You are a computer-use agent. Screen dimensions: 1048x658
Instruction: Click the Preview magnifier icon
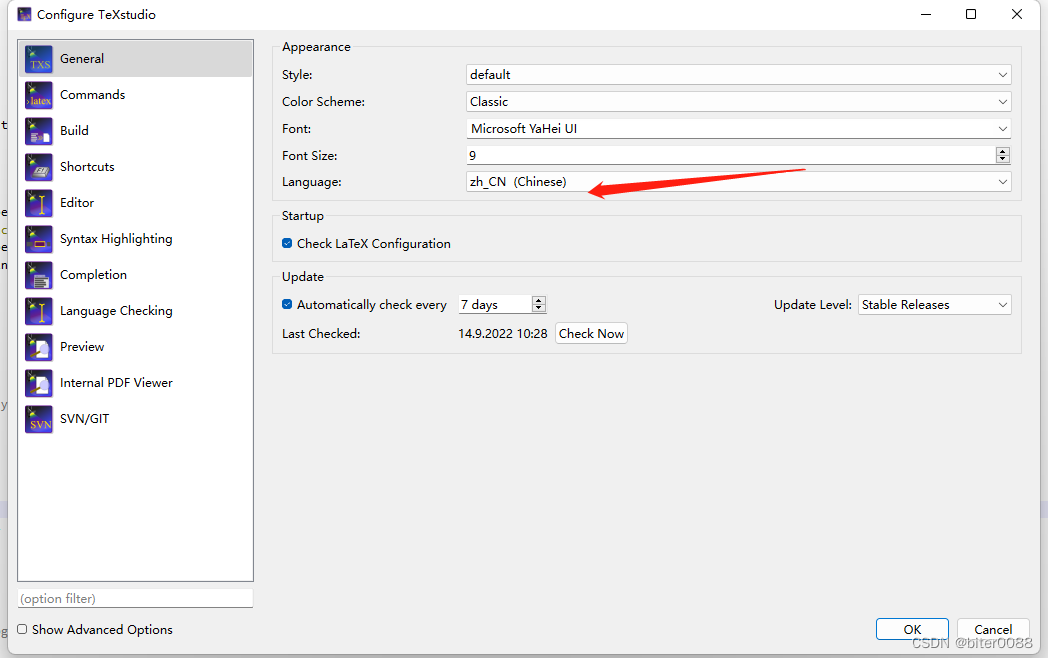[x=39, y=347]
